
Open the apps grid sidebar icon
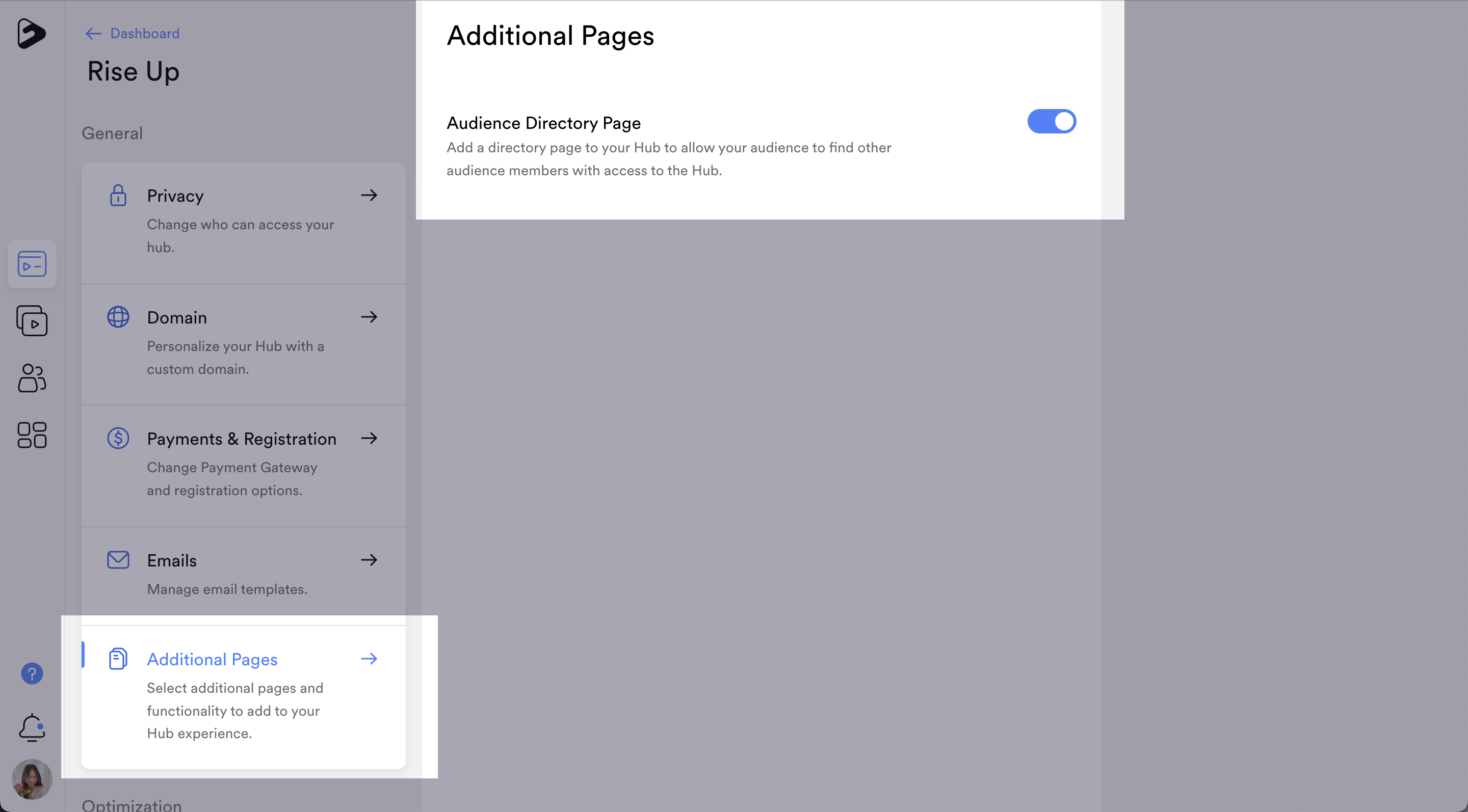click(32, 435)
